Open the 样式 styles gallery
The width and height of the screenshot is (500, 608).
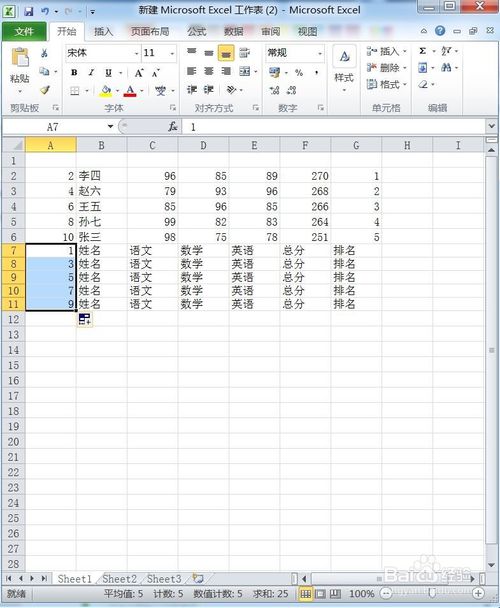pyautogui.click(x=344, y=70)
